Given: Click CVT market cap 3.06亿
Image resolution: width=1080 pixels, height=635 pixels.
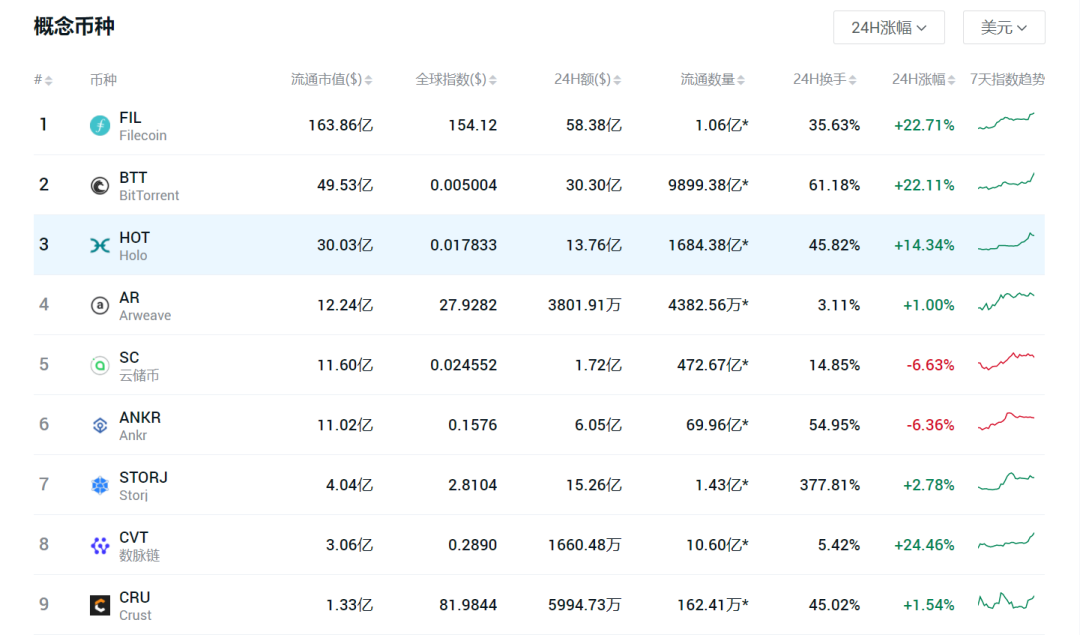Looking at the screenshot, I should (349, 545).
